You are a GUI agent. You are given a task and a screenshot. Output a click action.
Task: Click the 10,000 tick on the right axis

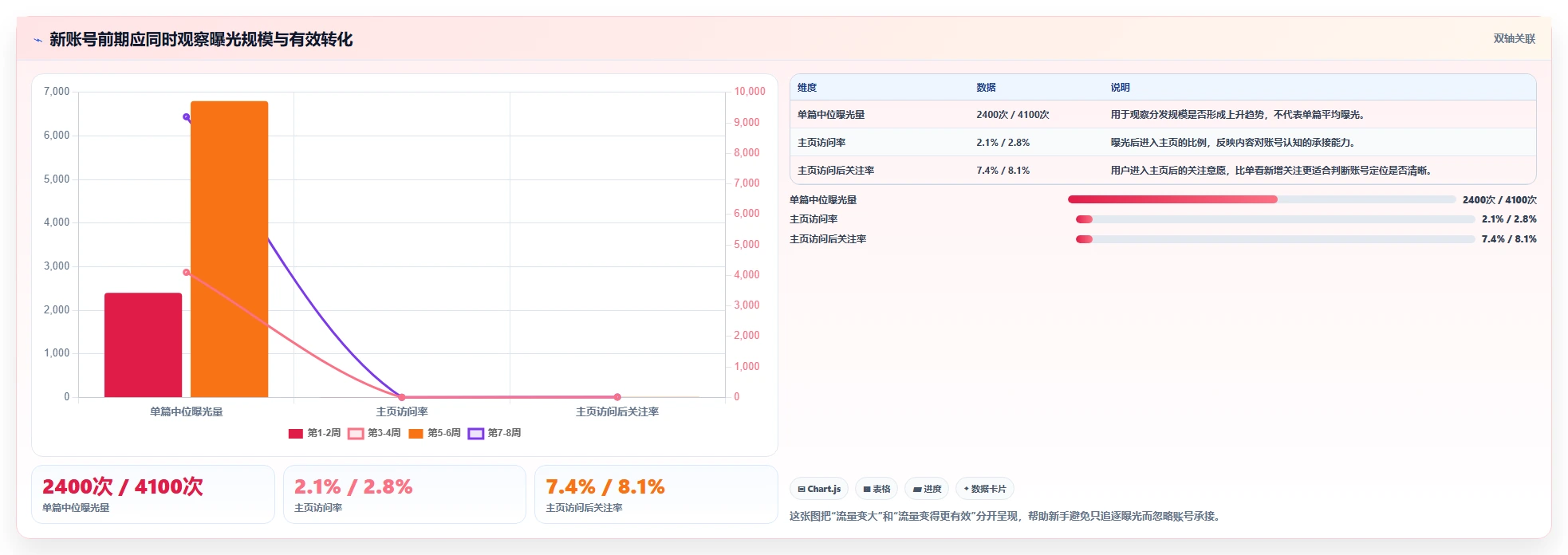click(x=750, y=92)
